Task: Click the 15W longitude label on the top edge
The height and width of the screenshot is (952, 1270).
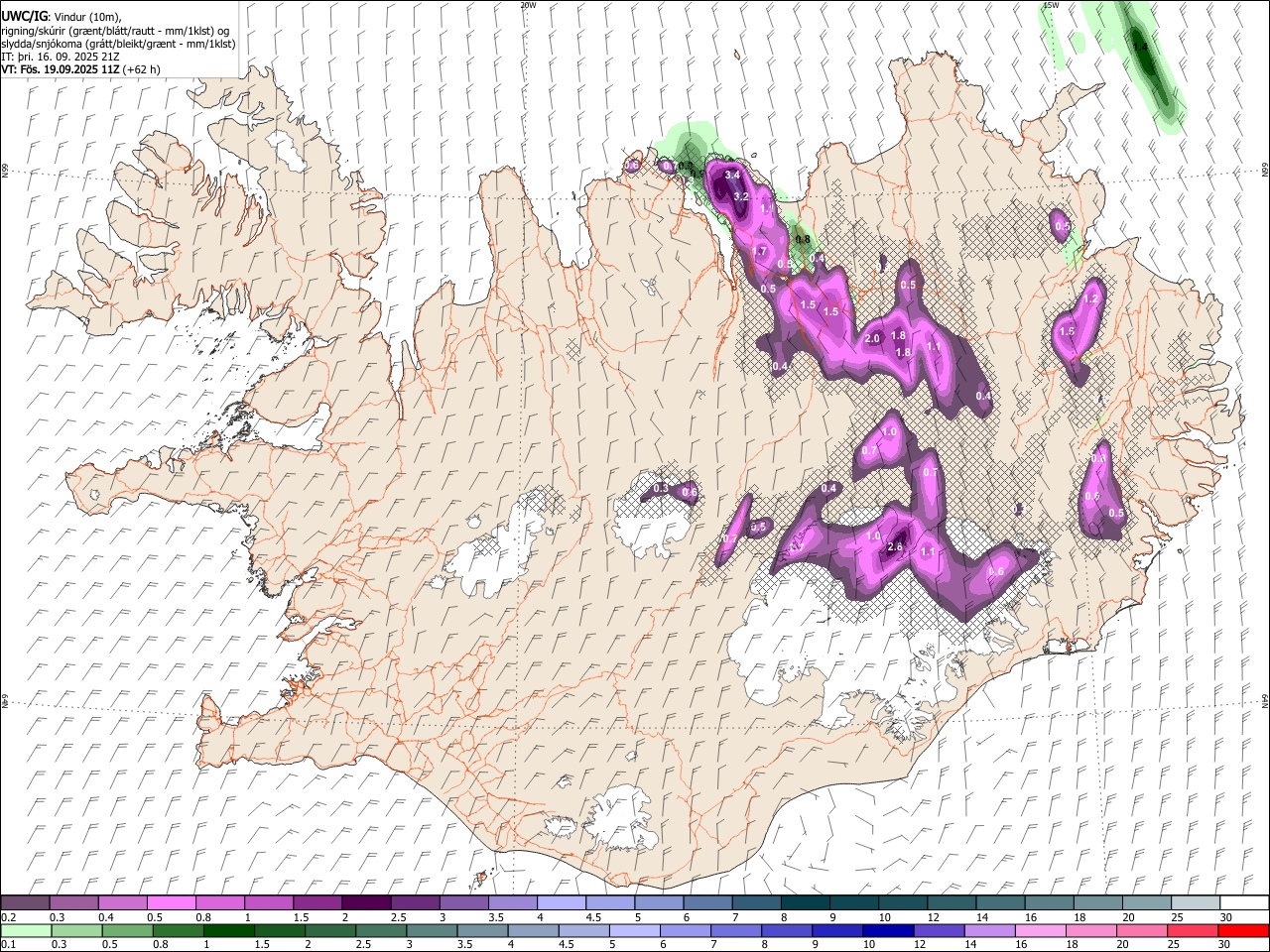Action: pos(1051,5)
